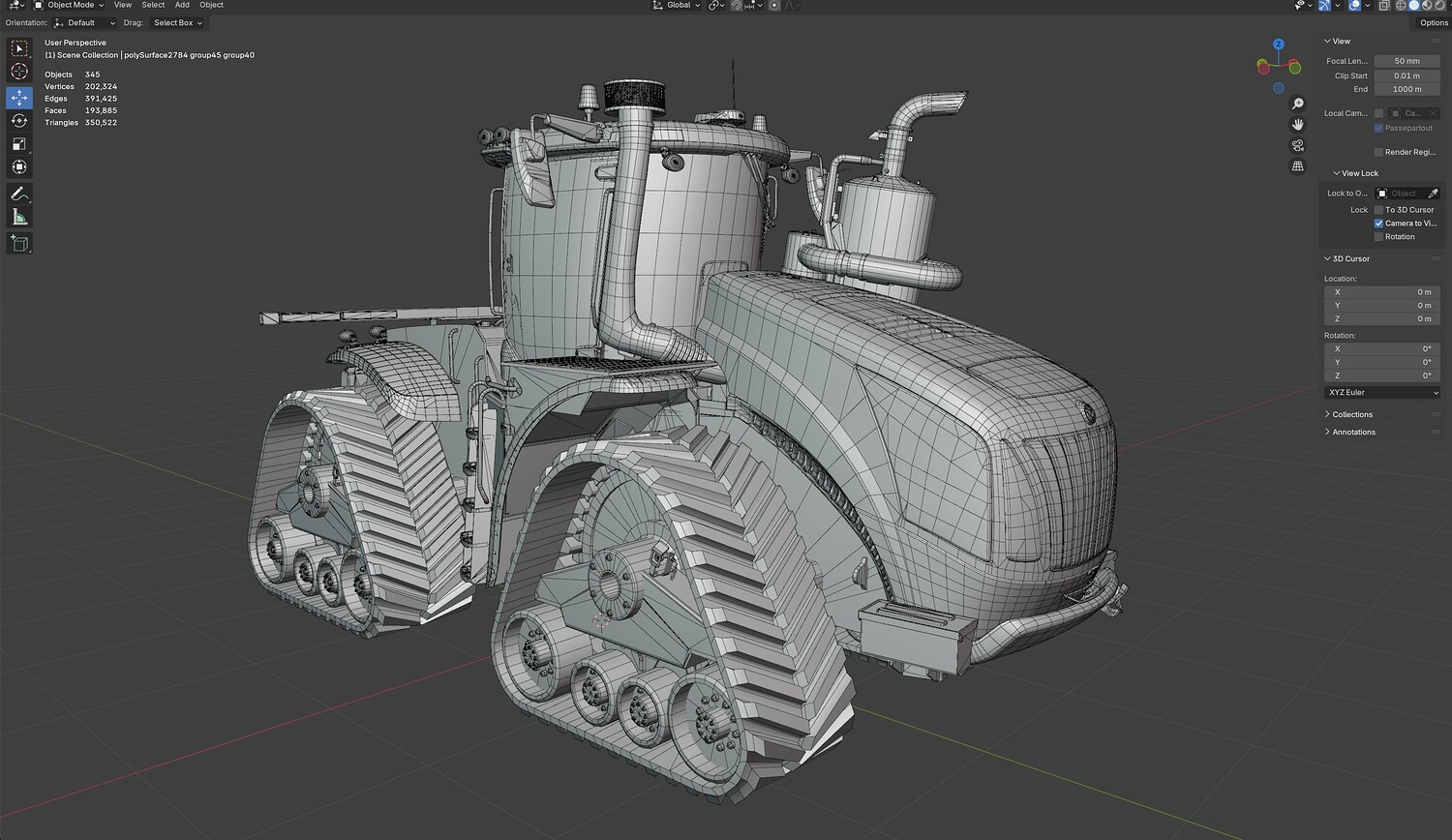Choose the Move tool

[x=19, y=98]
